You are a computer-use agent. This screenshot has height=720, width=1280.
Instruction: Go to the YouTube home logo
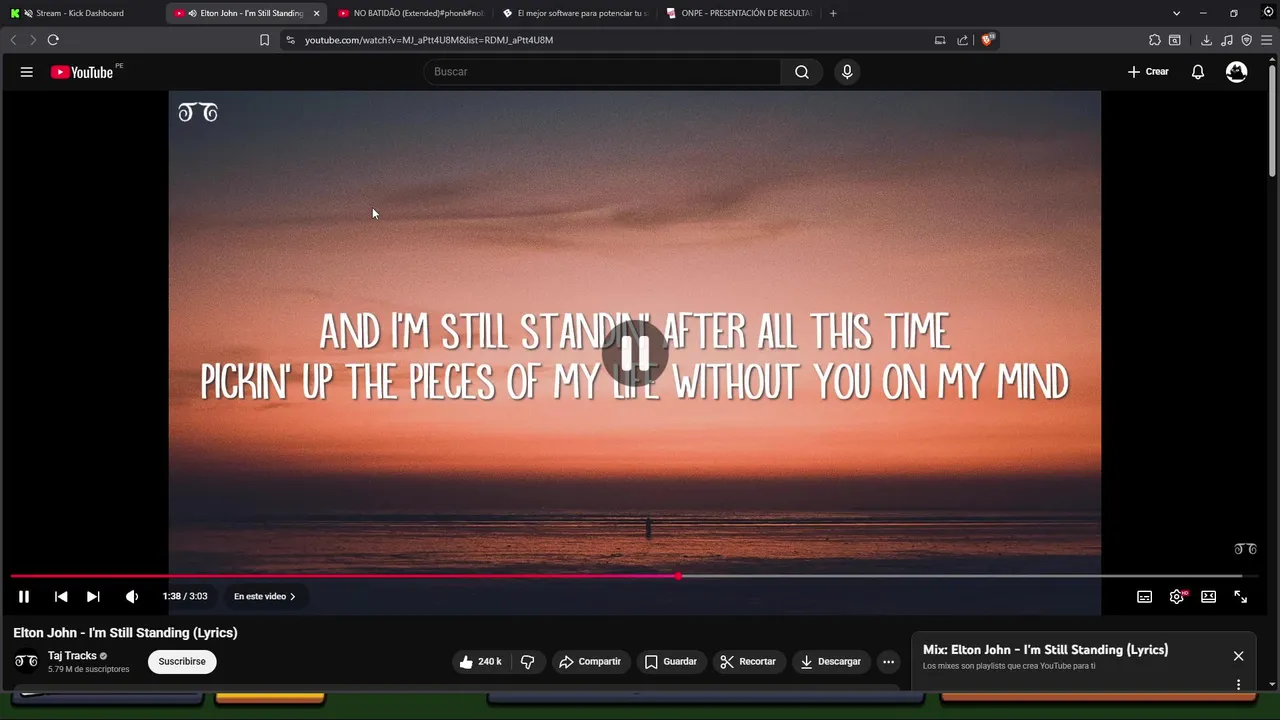pyautogui.click(x=82, y=72)
